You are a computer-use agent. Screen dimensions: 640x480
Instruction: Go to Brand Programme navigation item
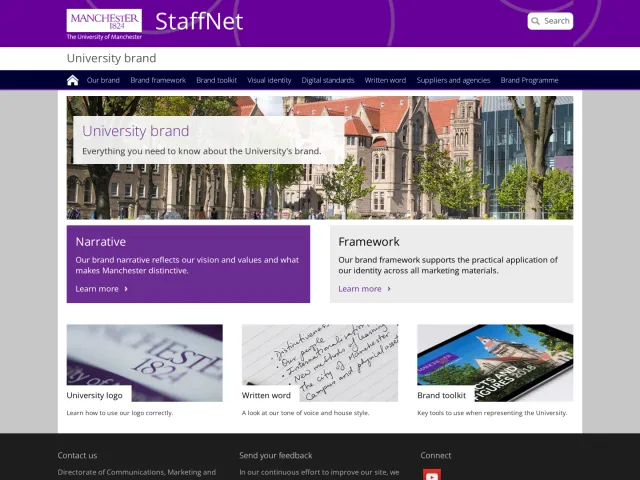pyautogui.click(x=529, y=80)
